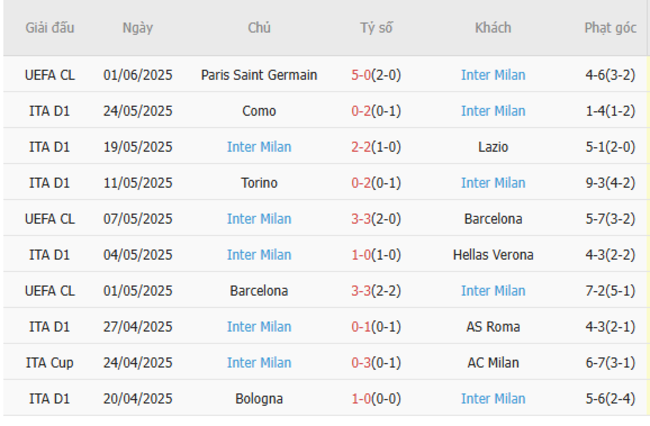Open the Paris Saint Germain team link

[259, 75]
